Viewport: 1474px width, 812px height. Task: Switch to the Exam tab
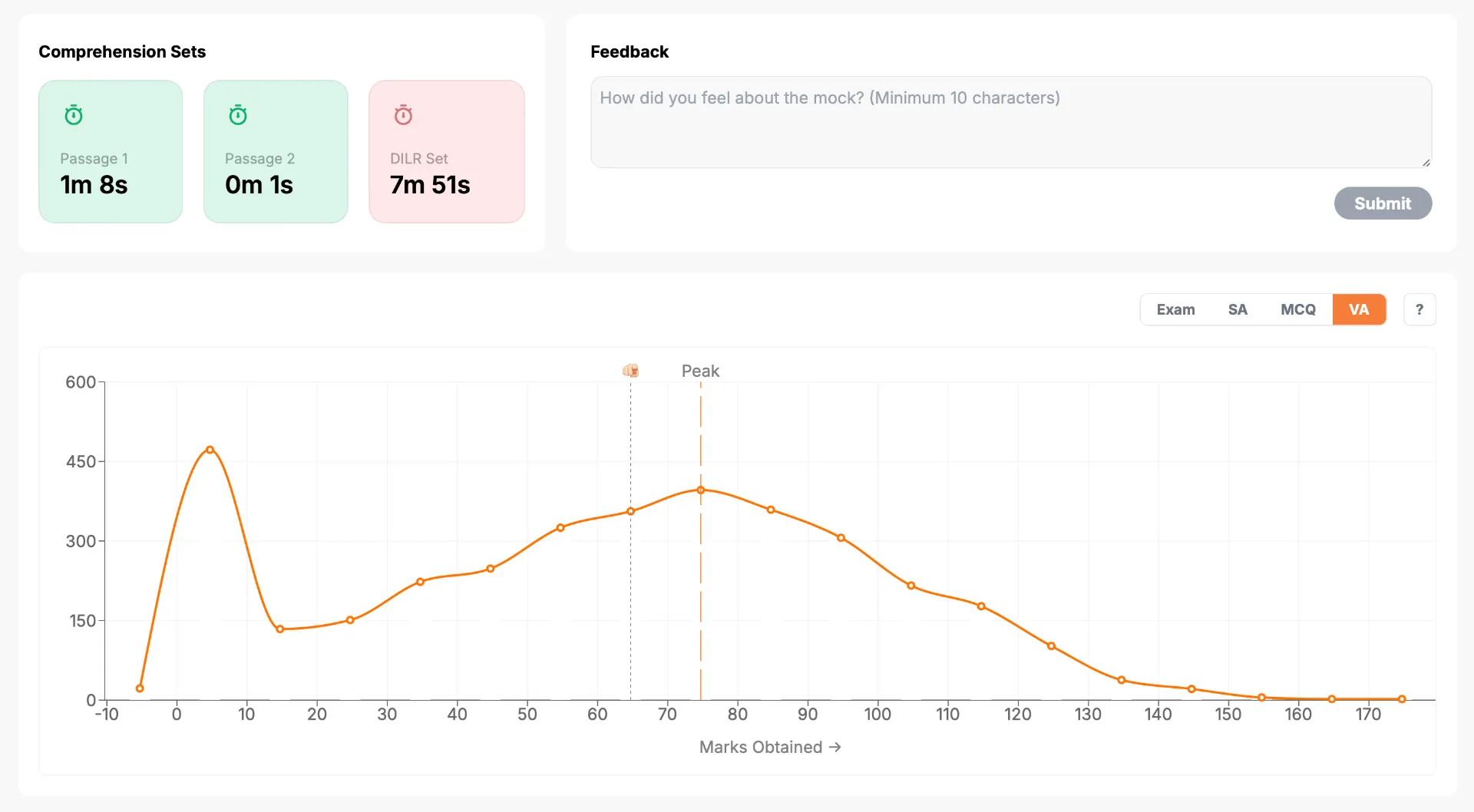(1175, 309)
